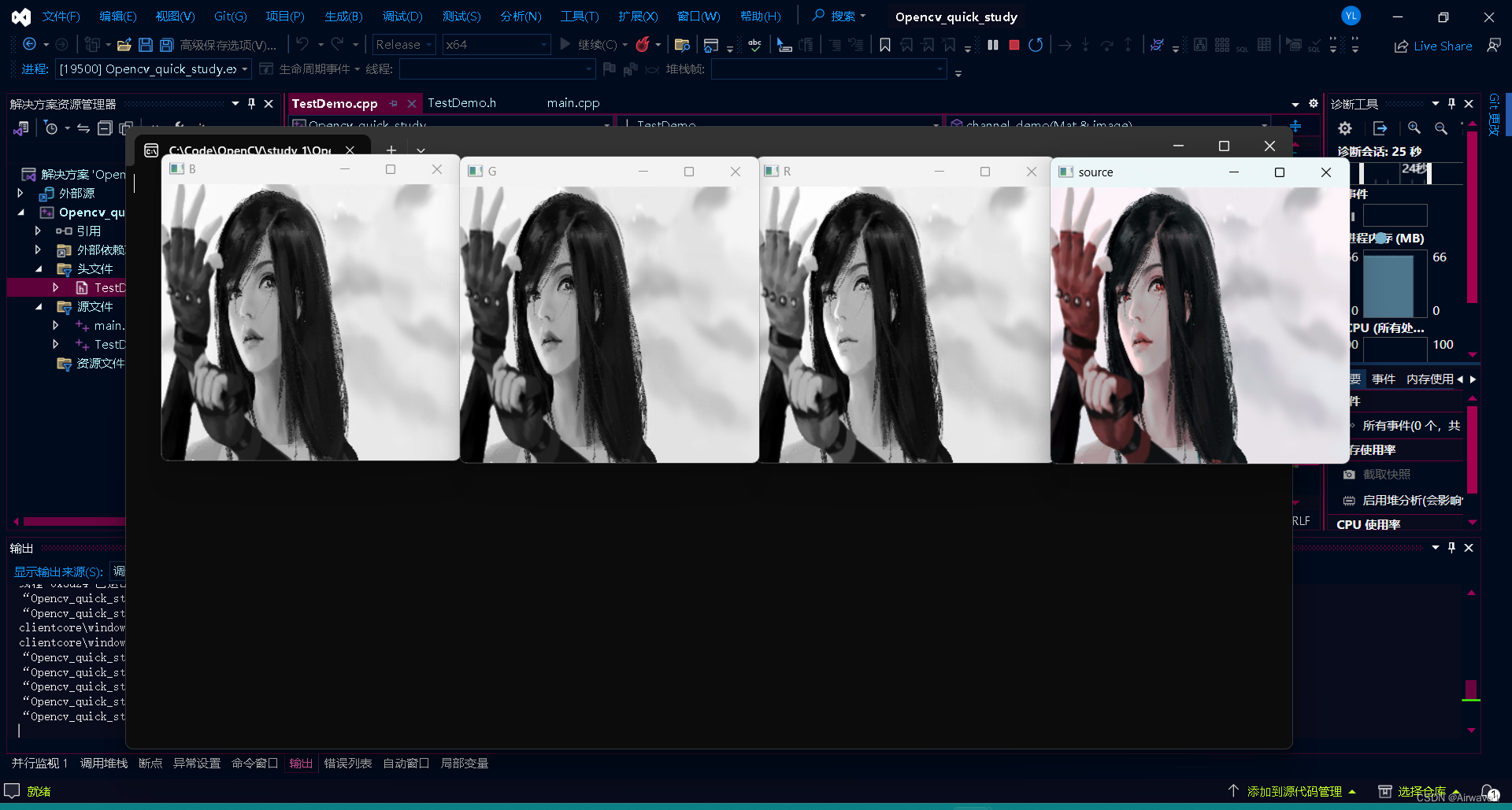Open Find in Files folder-search icon
Viewport: 1512px width, 810px height.
682,45
